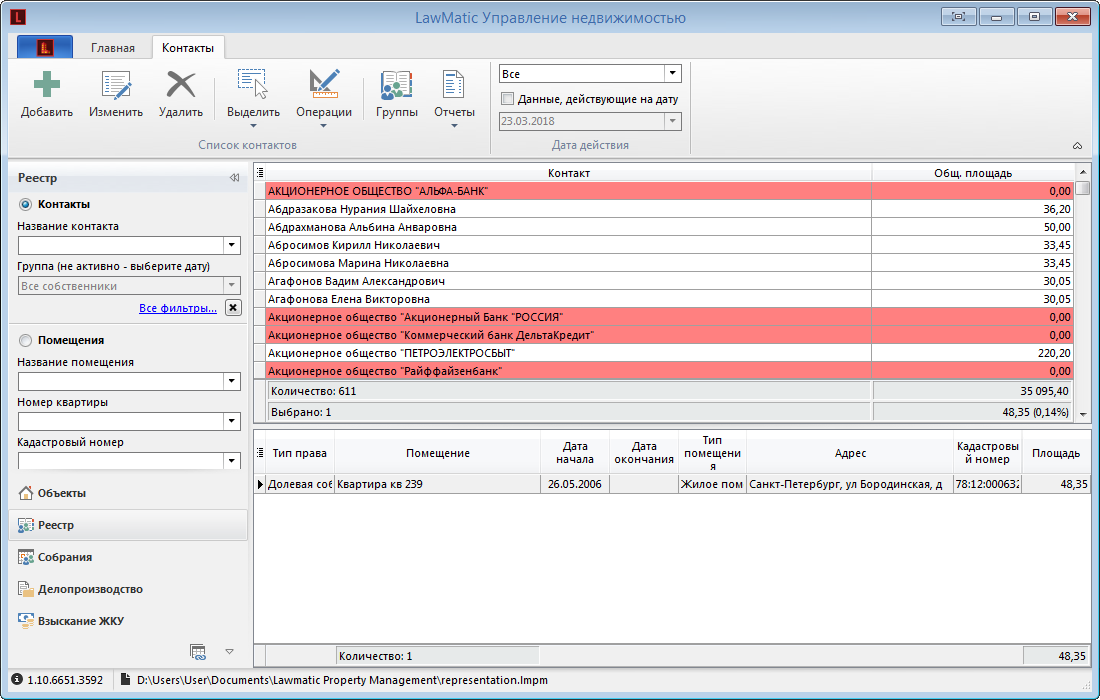Click the file icon in the status bar
Viewport: 1100px width, 700px height.
pos(126,680)
